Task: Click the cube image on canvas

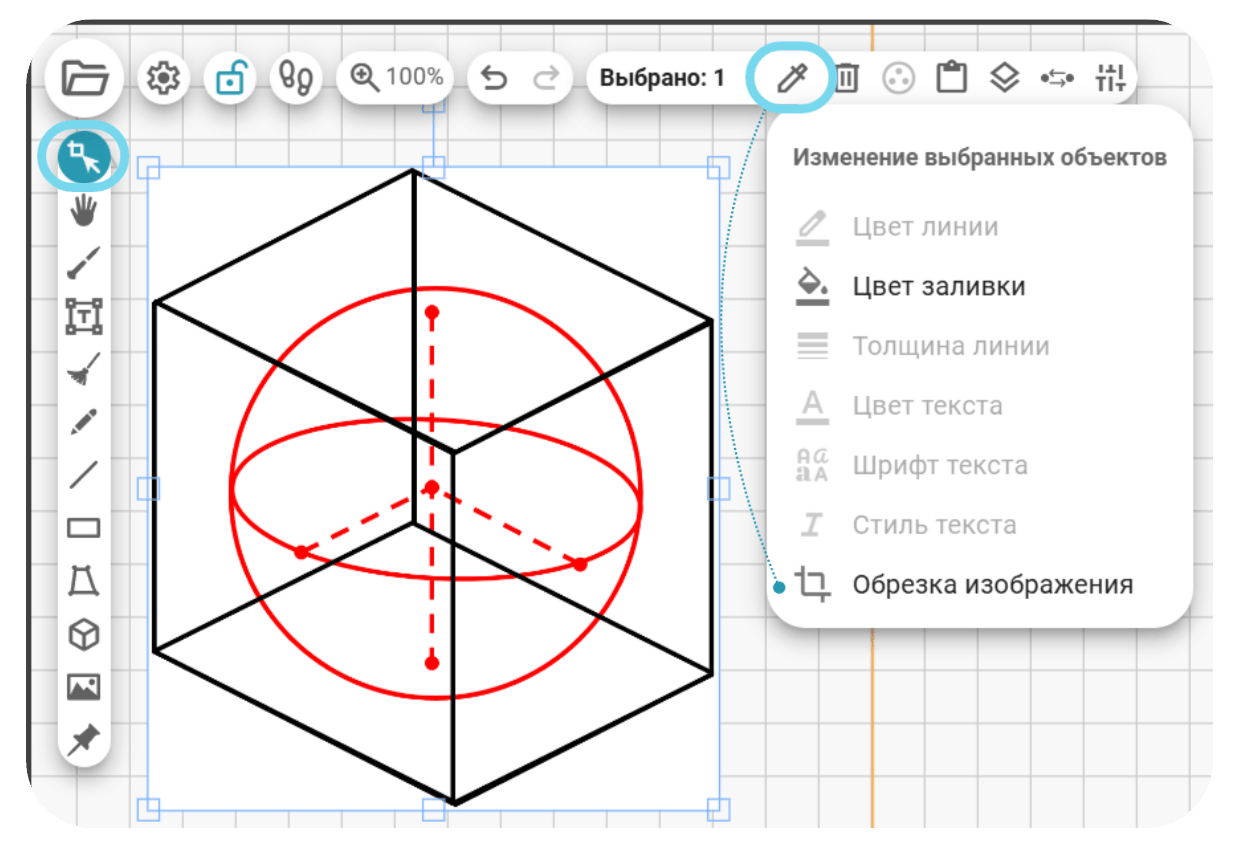Action: [x=433, y=487]
